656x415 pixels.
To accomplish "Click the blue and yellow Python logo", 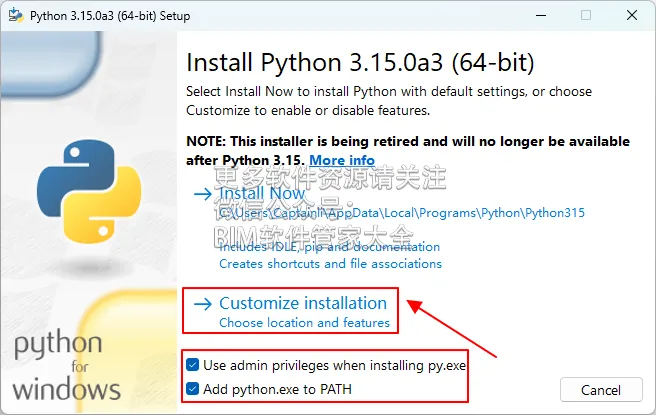I will tap(89, 192).
